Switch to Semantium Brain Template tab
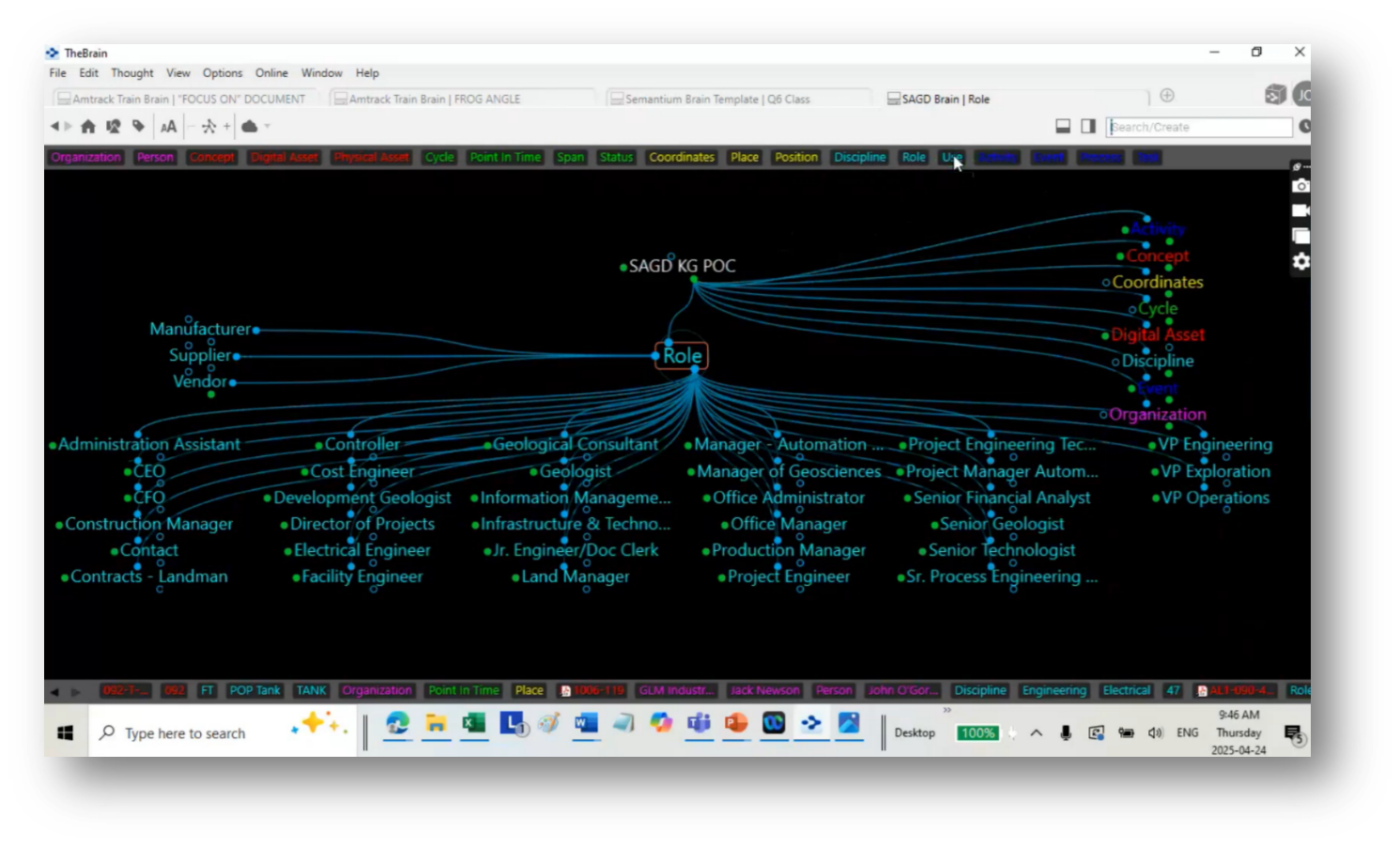This screenshot has width=1400, height=846. click(739, 99)
